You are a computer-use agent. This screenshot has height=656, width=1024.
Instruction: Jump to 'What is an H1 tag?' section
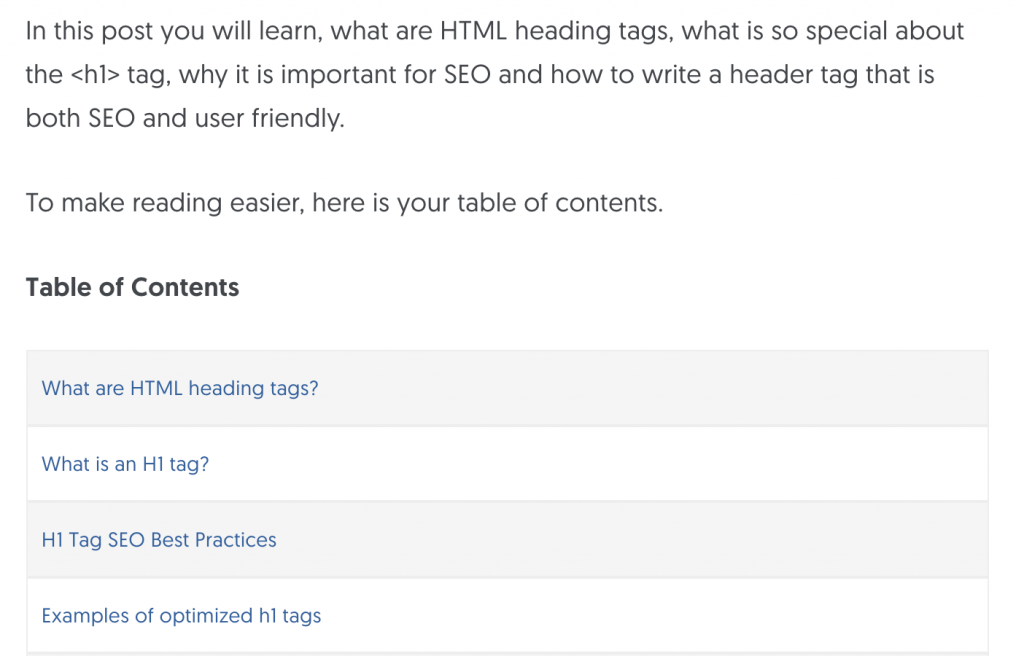[125, 464]
